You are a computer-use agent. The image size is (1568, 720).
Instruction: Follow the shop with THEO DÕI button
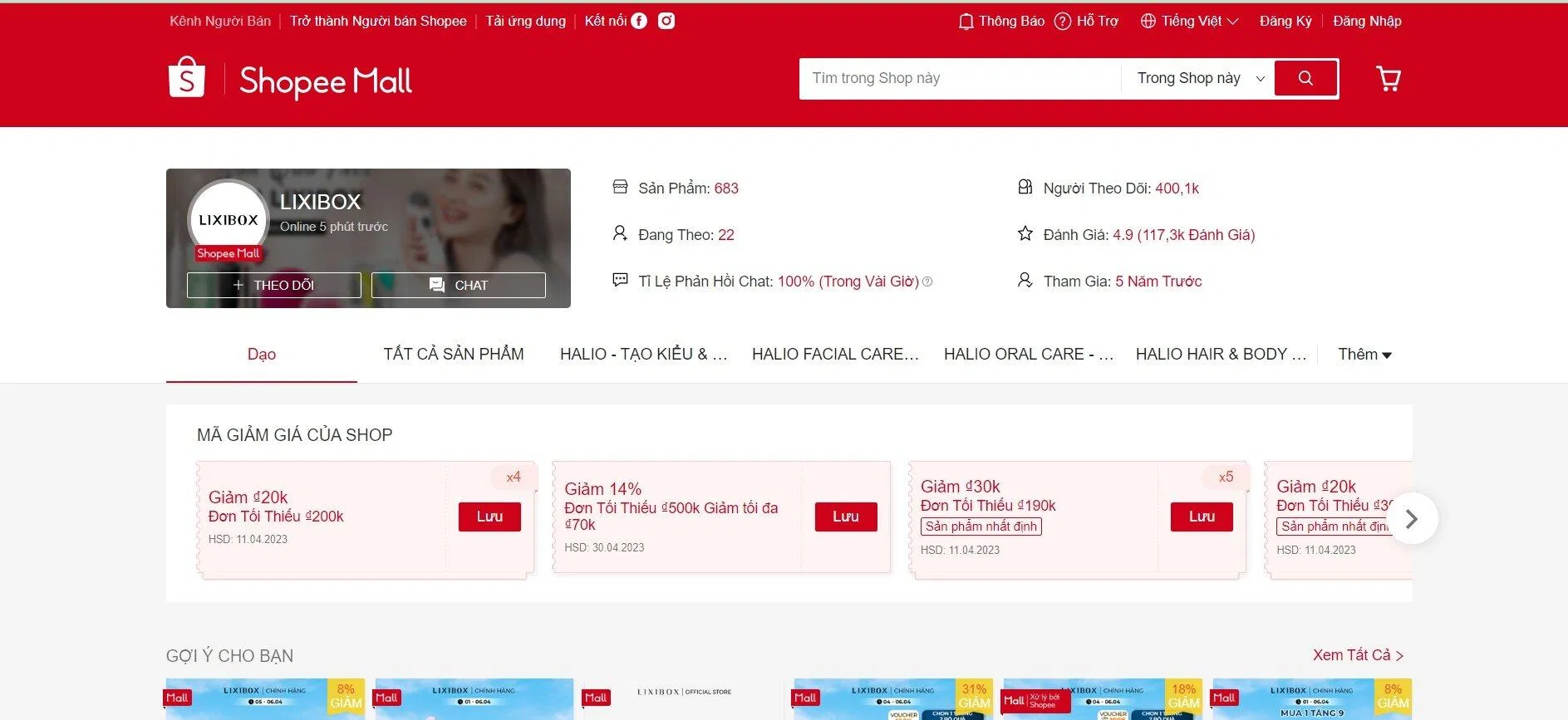pyautogui.click(x=274, y=285)
